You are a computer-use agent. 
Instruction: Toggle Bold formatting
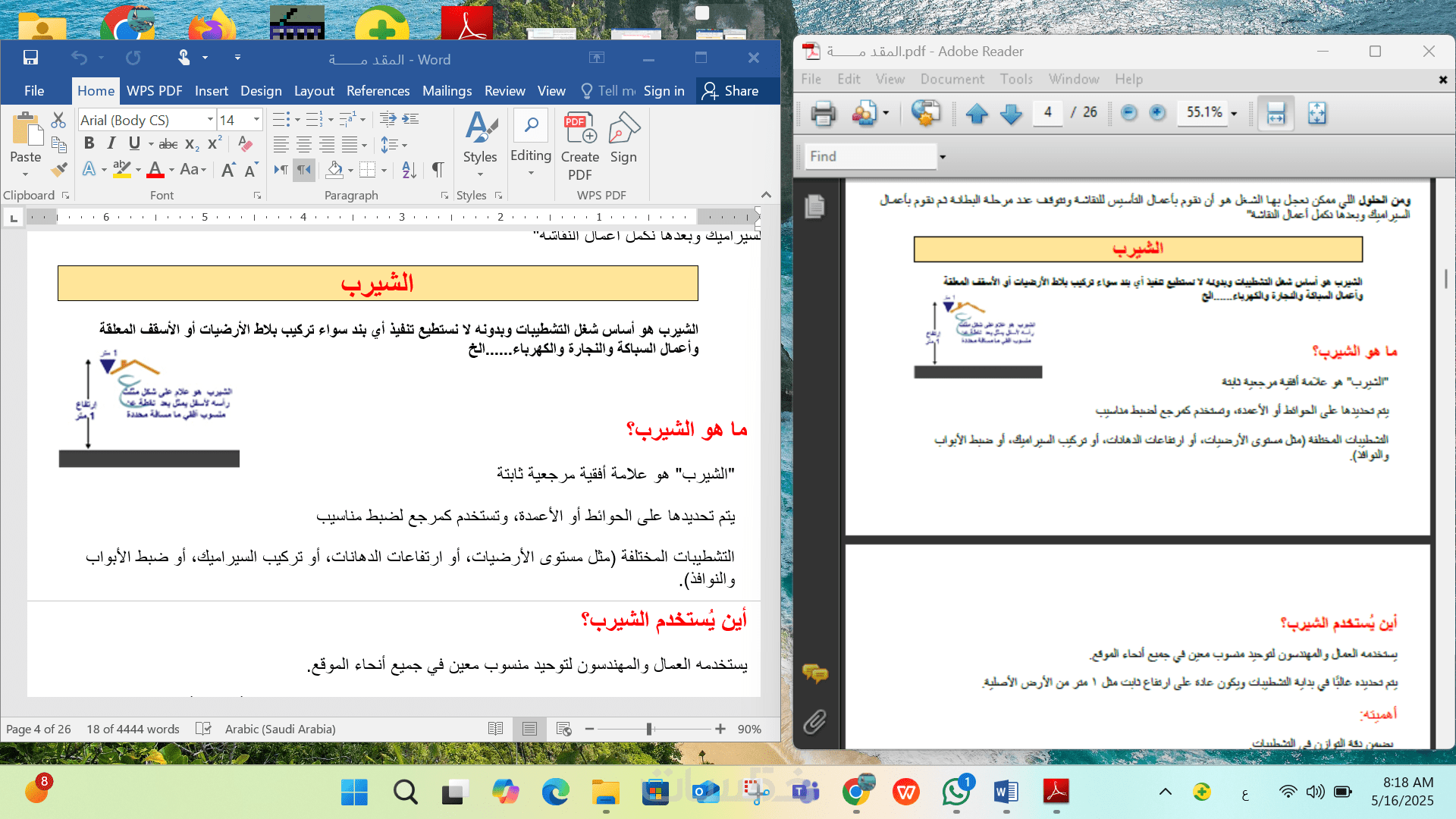click(89, 143)
